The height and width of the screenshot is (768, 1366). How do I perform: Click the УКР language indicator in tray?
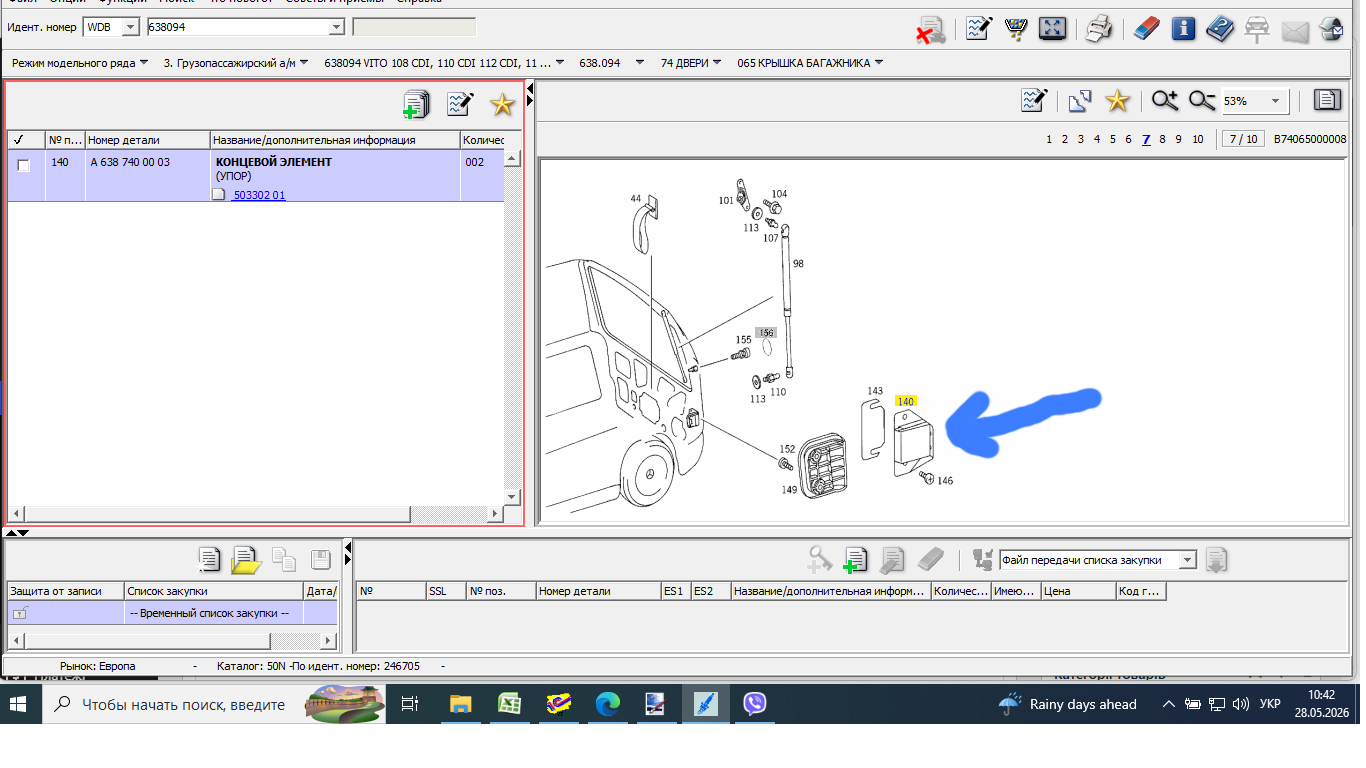1270,704
